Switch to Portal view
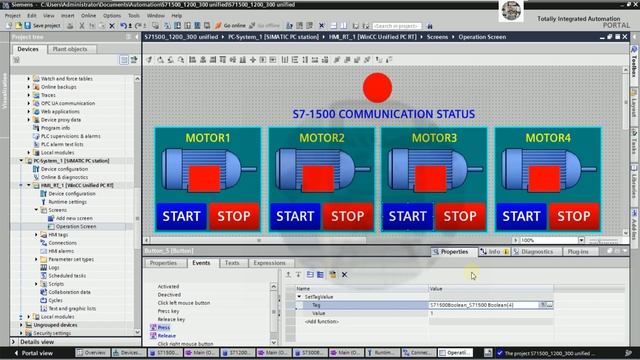The image size is (640, 360). point(34,353)
